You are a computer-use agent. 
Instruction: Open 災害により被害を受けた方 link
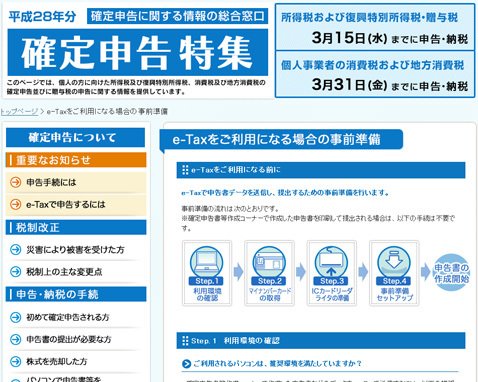pyautogui.click(x=75, y=249)
